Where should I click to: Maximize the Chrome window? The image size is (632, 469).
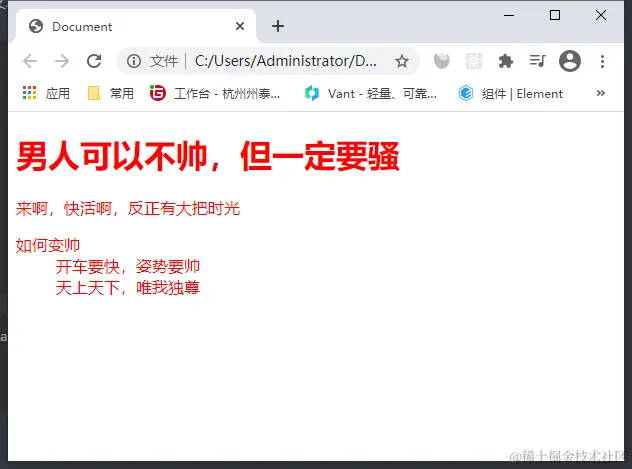click(x=555, y=15)
